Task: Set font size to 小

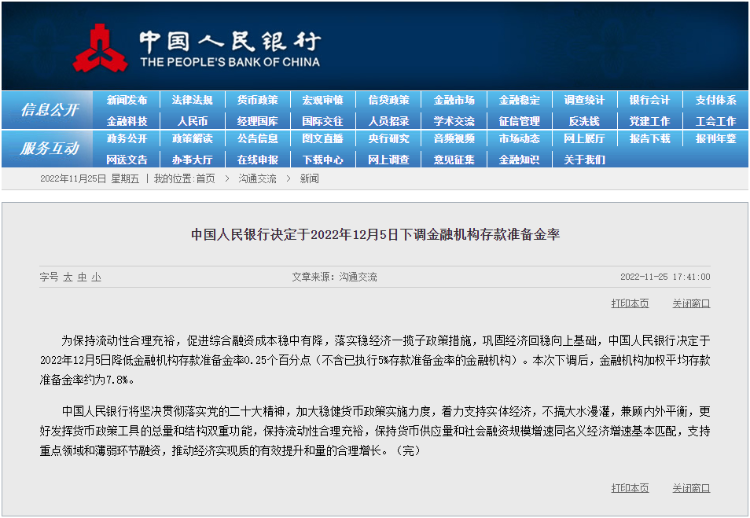Action: [96, 277]
